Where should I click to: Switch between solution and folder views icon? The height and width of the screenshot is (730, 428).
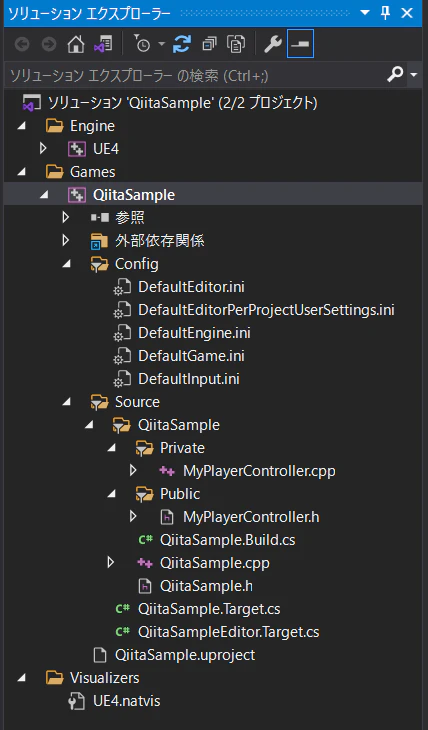coord(103,44)
